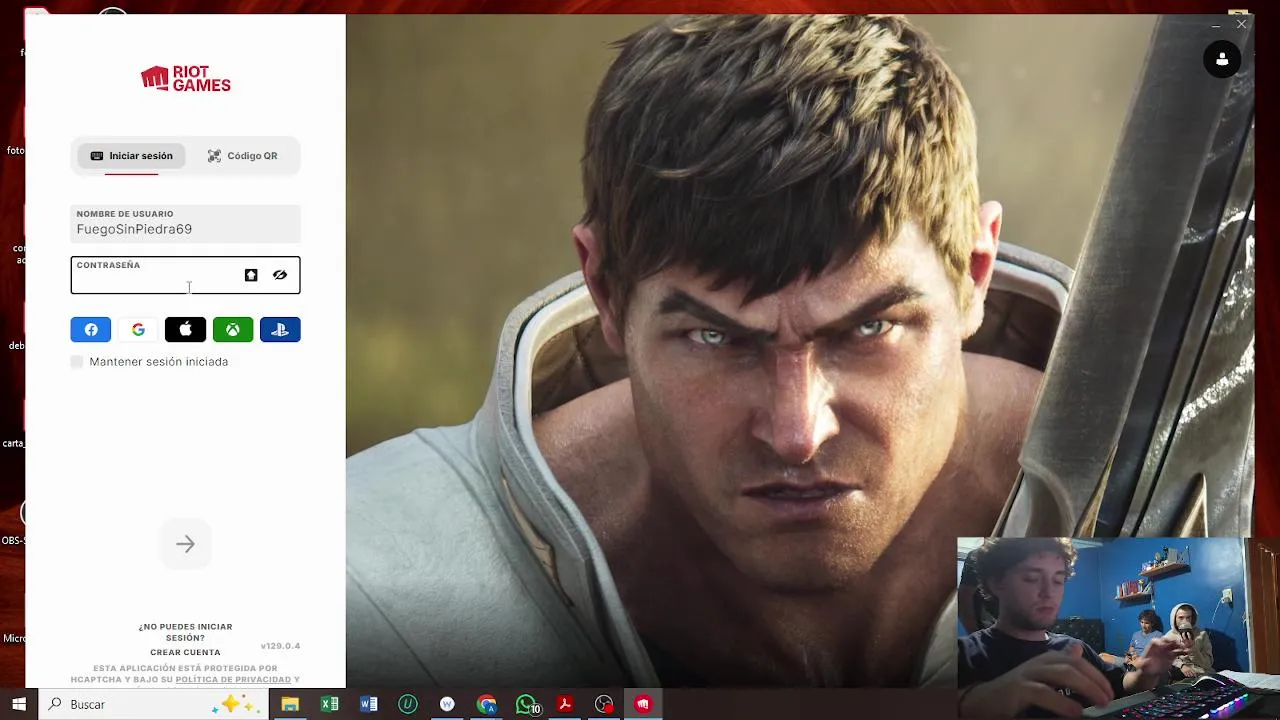Open ¿No puedes iniciar sesión? link

click(x=185, y=632)
